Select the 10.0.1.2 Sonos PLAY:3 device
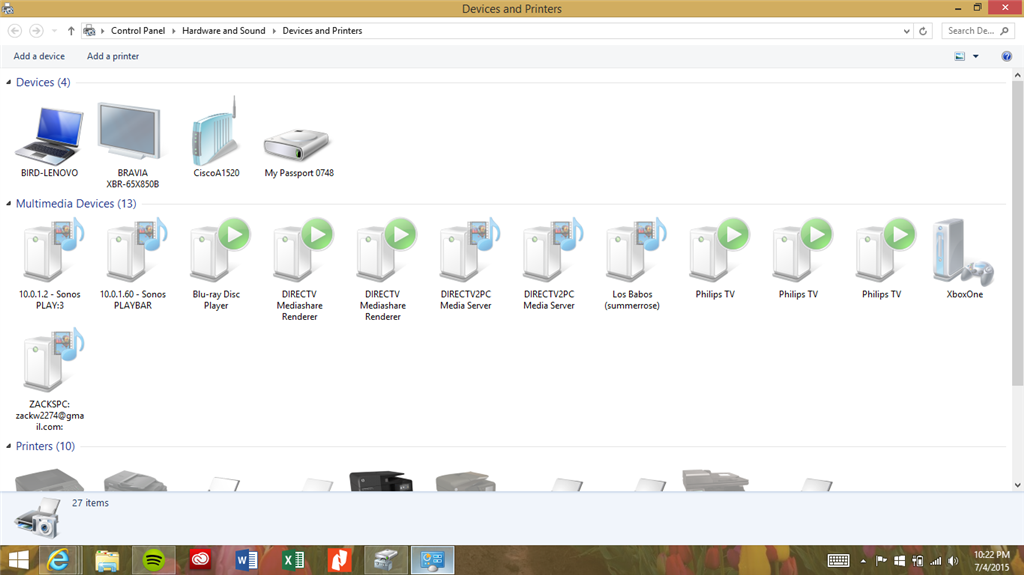Image resolution: width=1024 pixels, height=575 pixels. [50, 265]
